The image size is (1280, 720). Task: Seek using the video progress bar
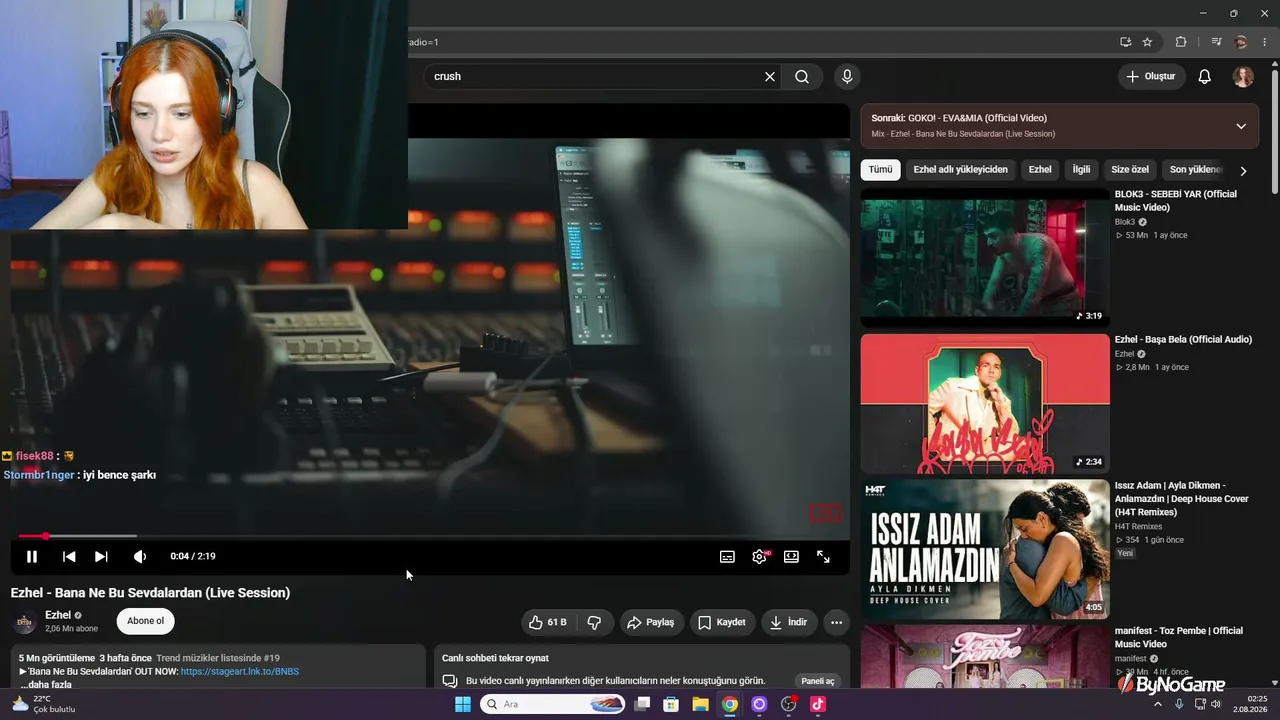pos(430,536)
